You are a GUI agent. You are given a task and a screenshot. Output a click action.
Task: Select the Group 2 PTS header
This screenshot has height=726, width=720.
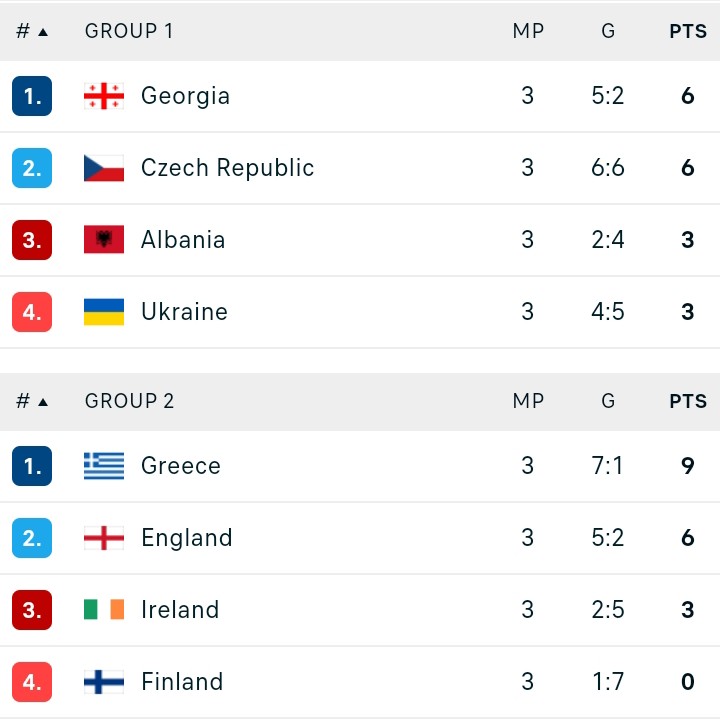[x=688, y=401]
